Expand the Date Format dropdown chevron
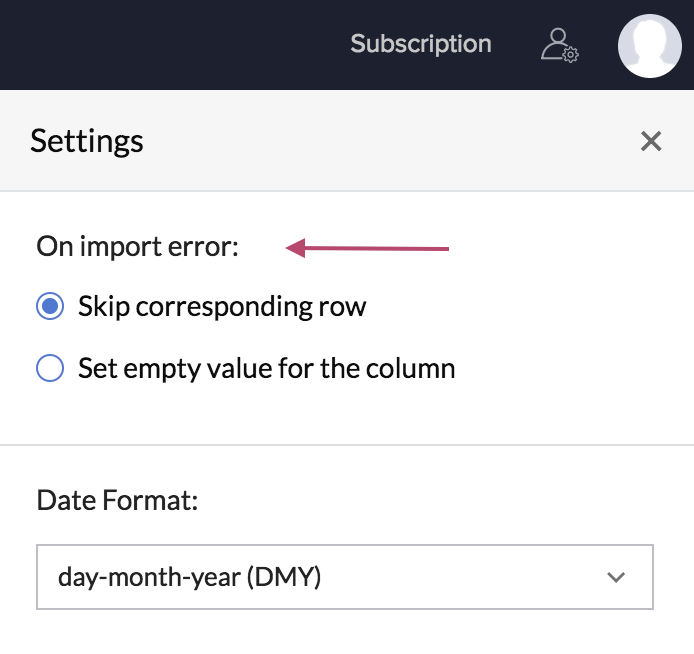The height and width of the screenshot is (654, 694). [x=616, y=577]
